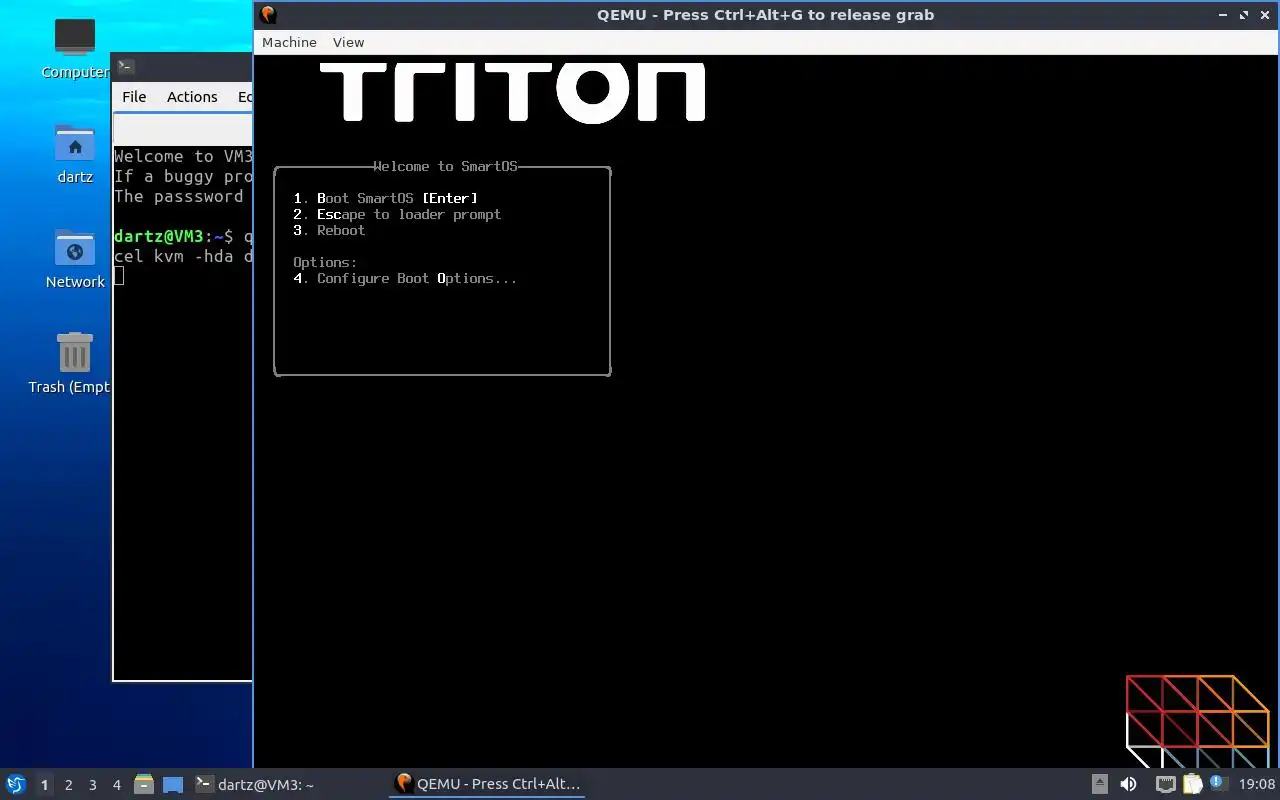The height and width of the screenshot is (800, 1280).
Task: Select Boot SmartOS [Enter] menu entry
Action: pyautogui.click(x=386, y=198)
